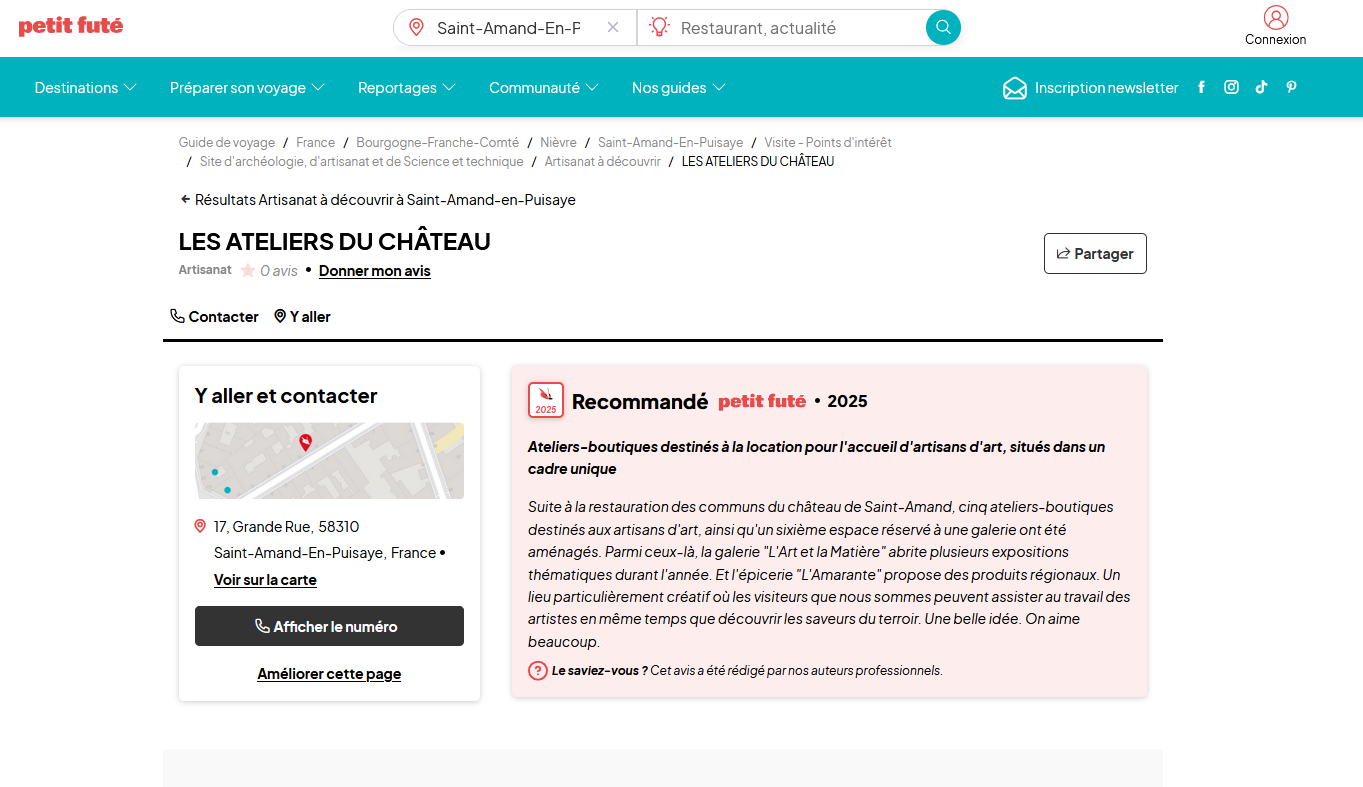Click Donner mon avis link
The width and height of the screenshot is (1363, 787).
(375, 271)
